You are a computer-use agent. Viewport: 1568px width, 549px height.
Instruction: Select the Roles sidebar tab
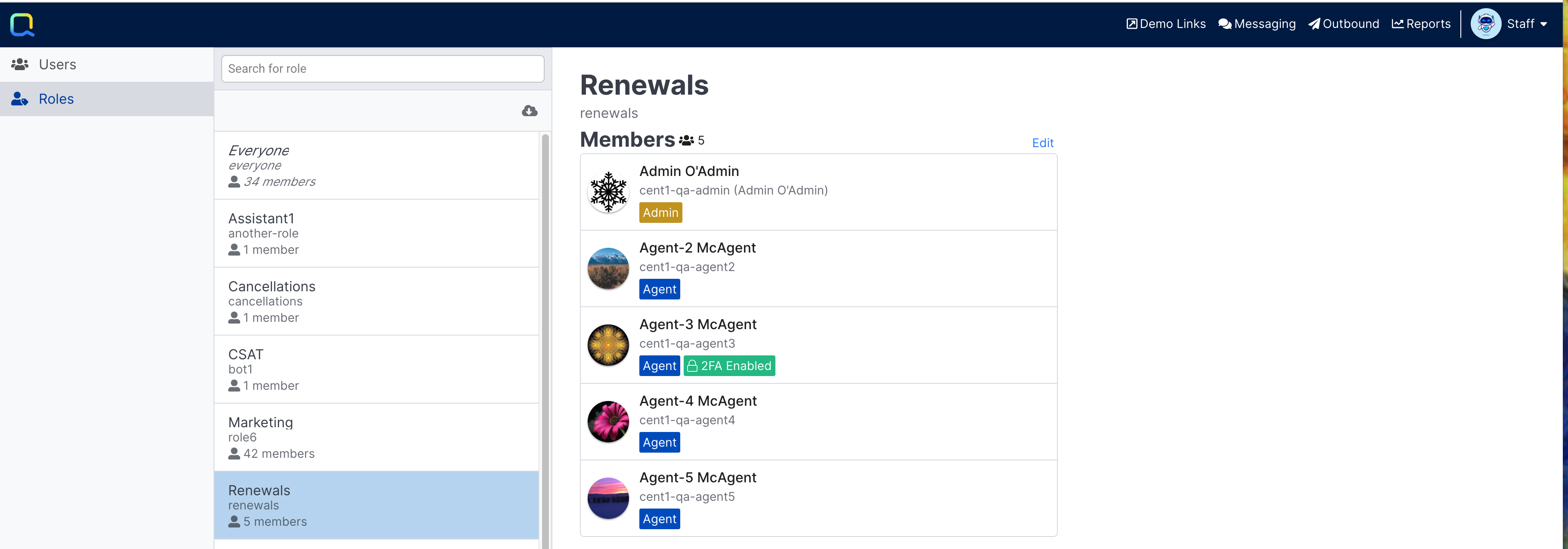56,99
